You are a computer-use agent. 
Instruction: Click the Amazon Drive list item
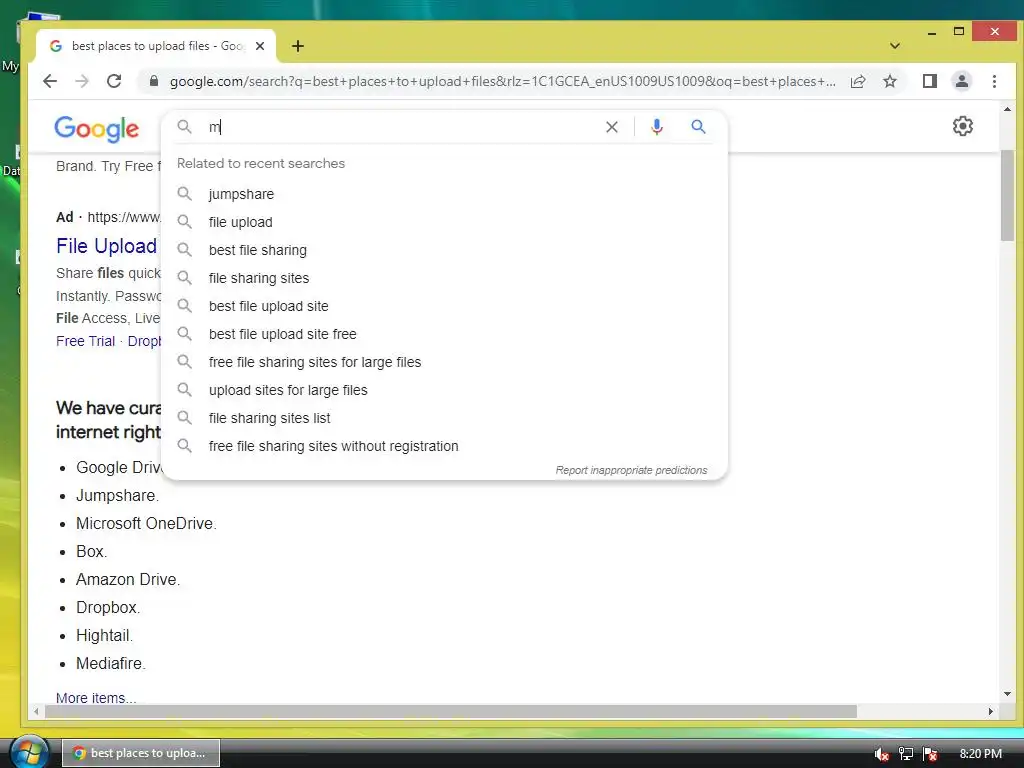(x=128, y=579)
